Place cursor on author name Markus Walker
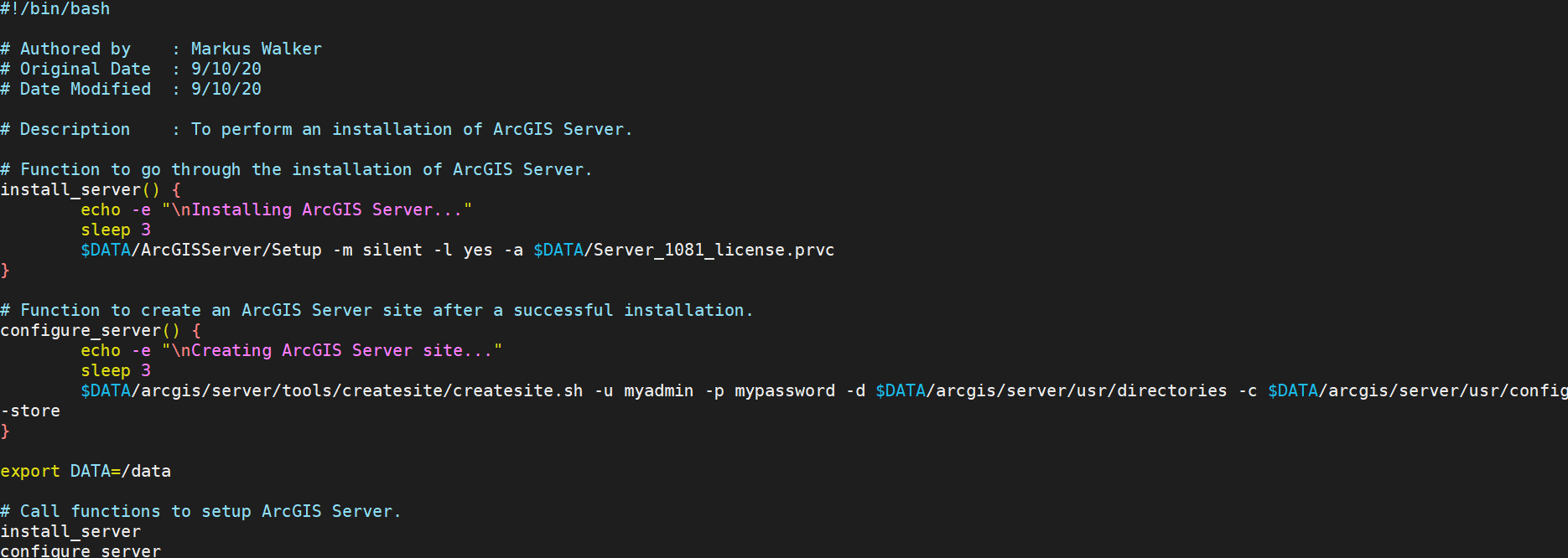Screen dimensions: 1568x558 coord(256,49)
